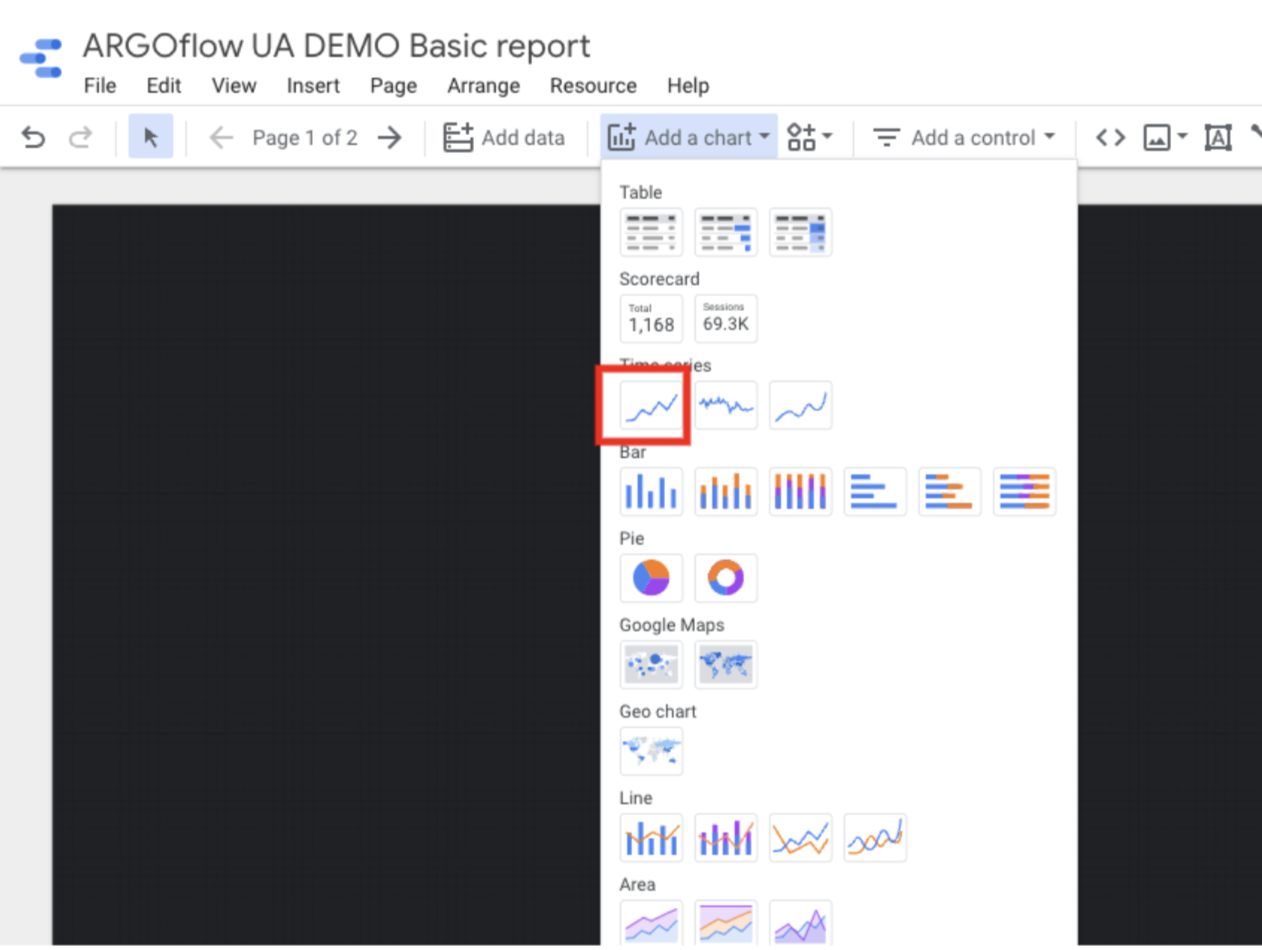Viewport: 1262px width, 950px height.
Task: Insert the Column bar chart
Action: point(651,491)
